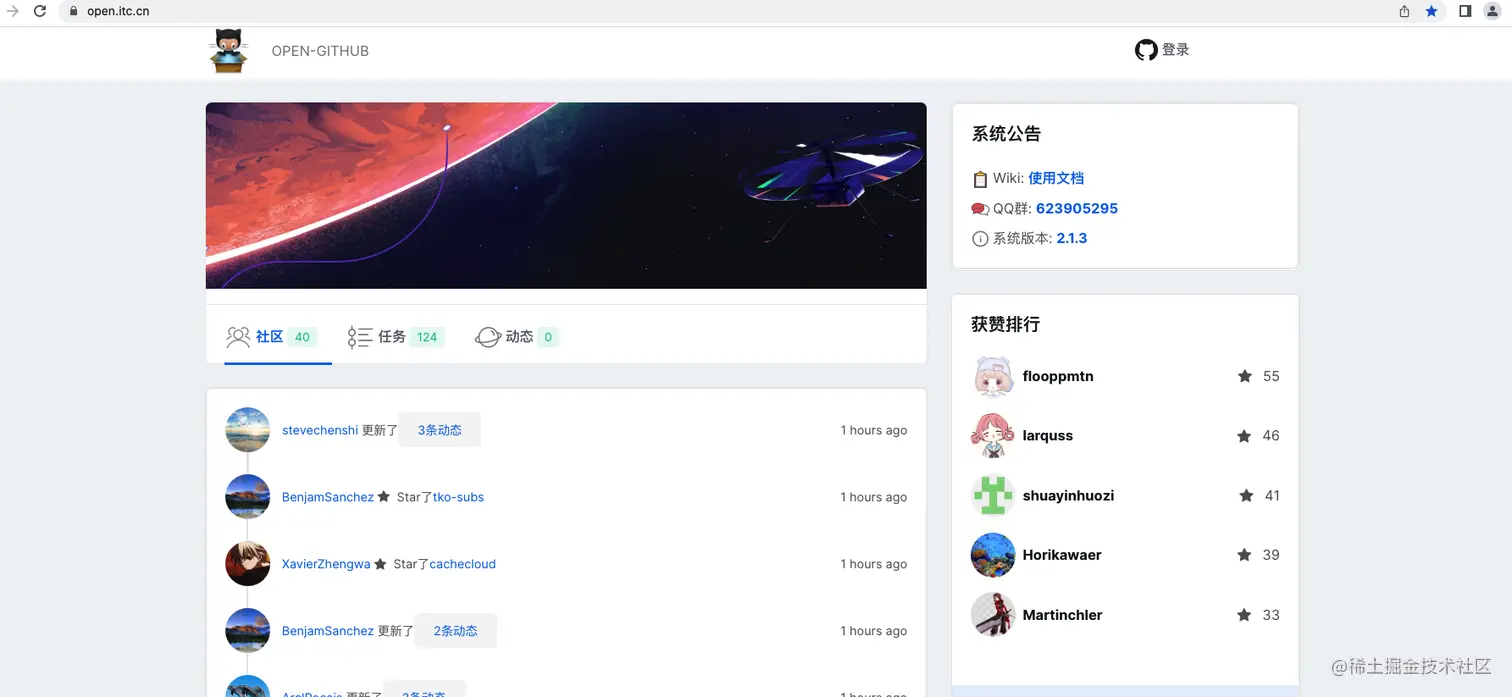Click the OPEN-GITHUB site title
The height and width of the screenshot is (697, 1512).
pyautogui.click(x=320, y=51)
